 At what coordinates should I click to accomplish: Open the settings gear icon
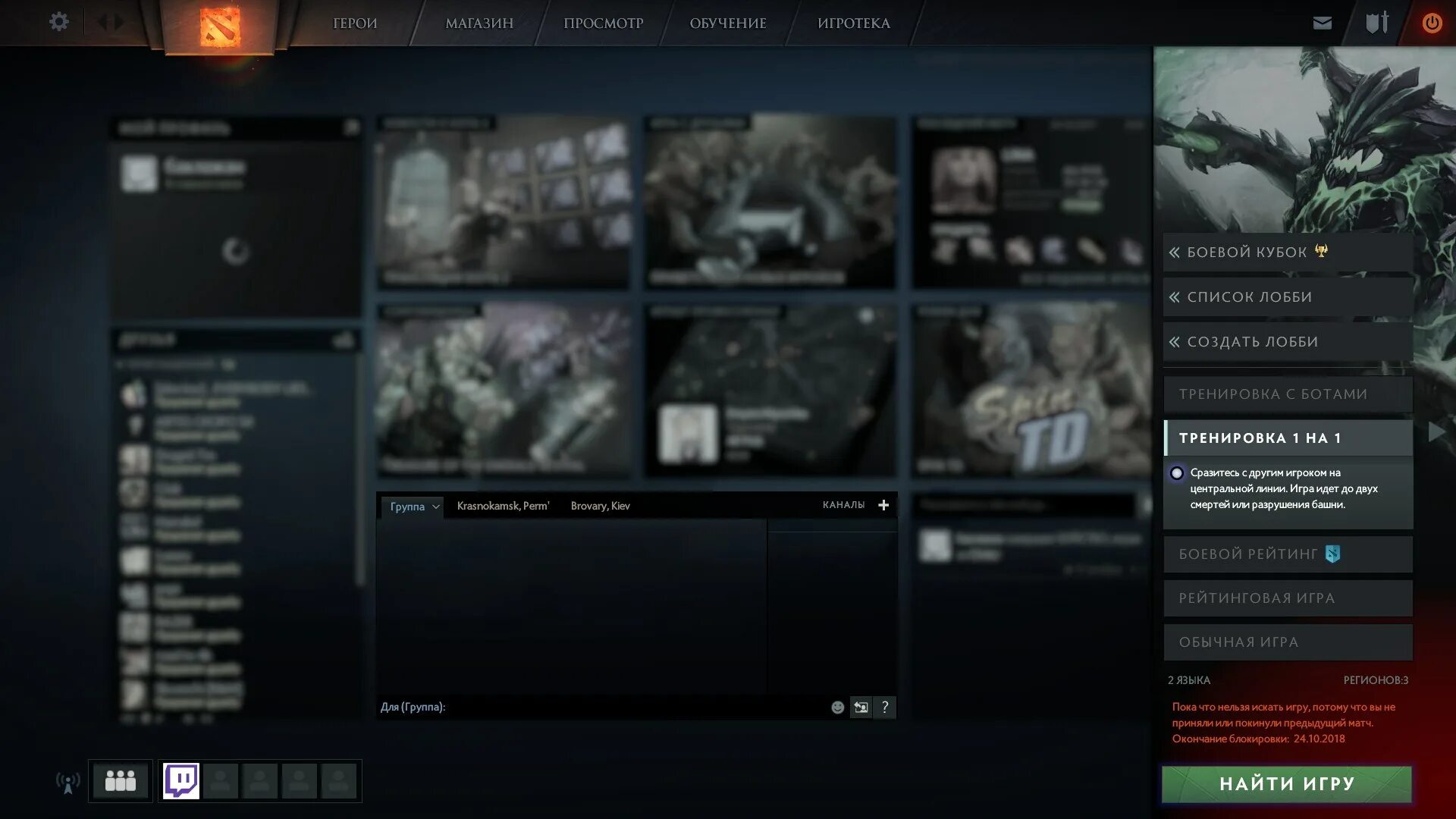pyautogui.click(x=58, y=22)
